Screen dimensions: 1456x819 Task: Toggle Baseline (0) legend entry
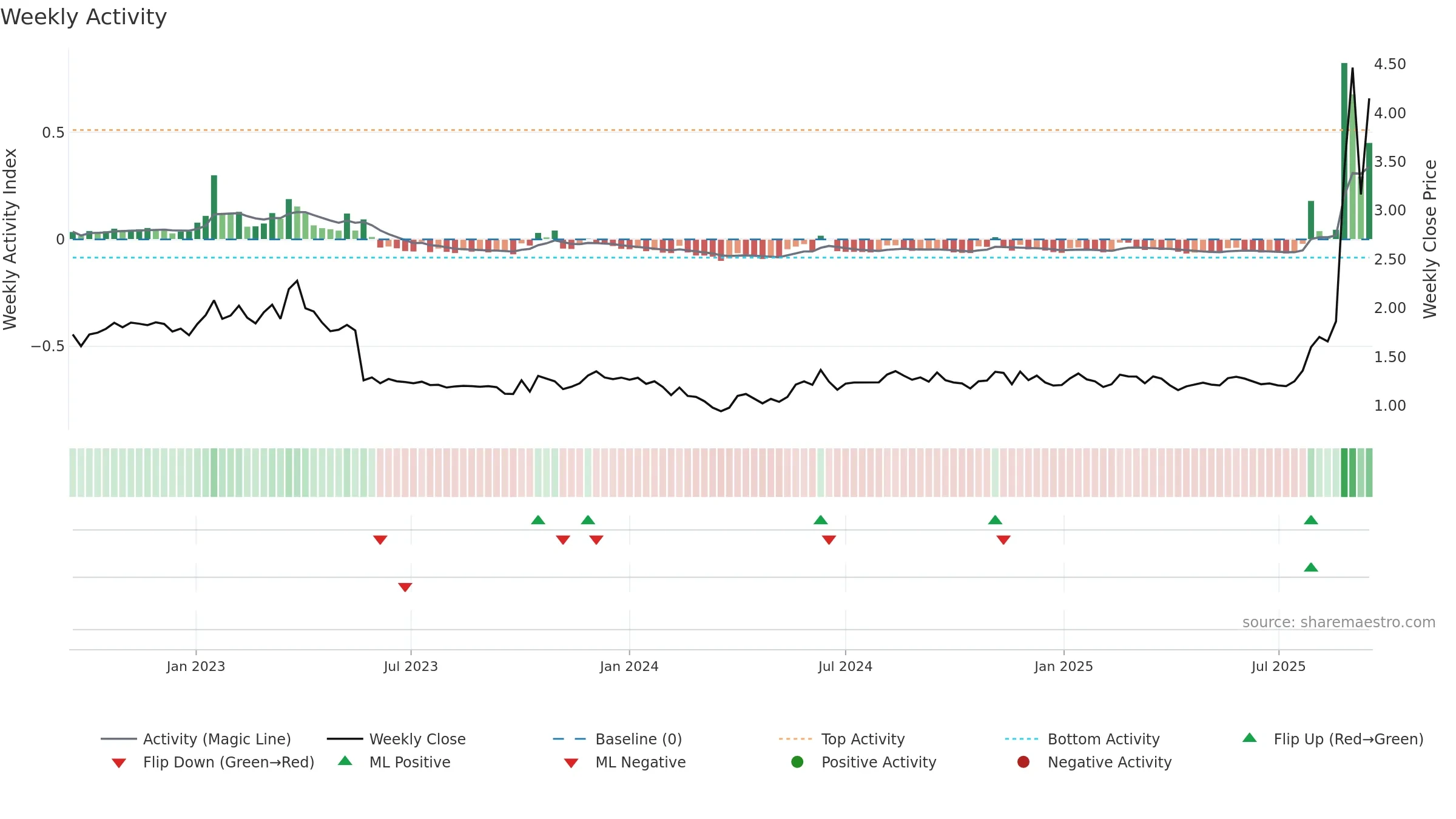tap(618, 739)
